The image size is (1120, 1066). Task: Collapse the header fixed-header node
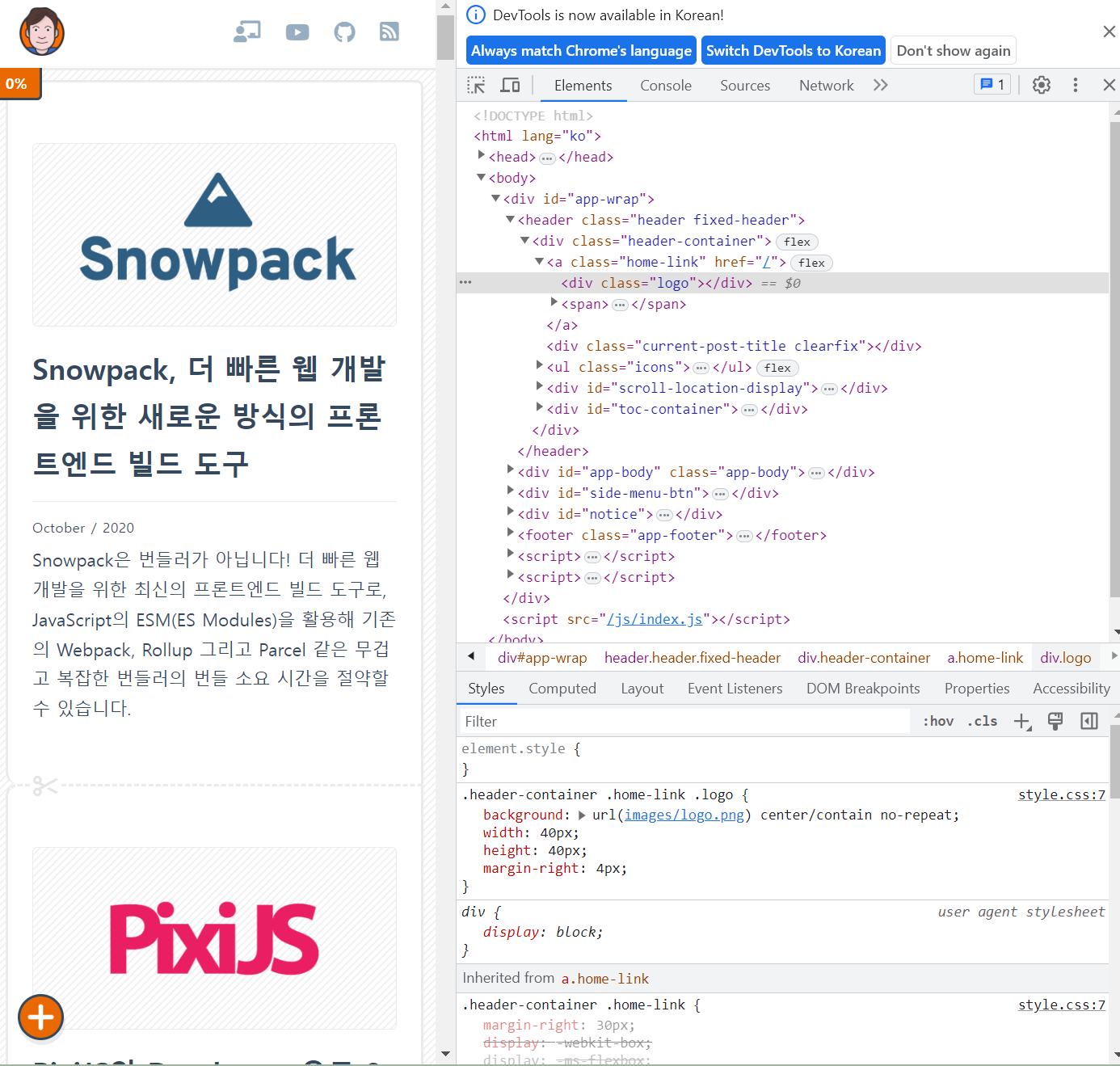click(x=511, y=219)
